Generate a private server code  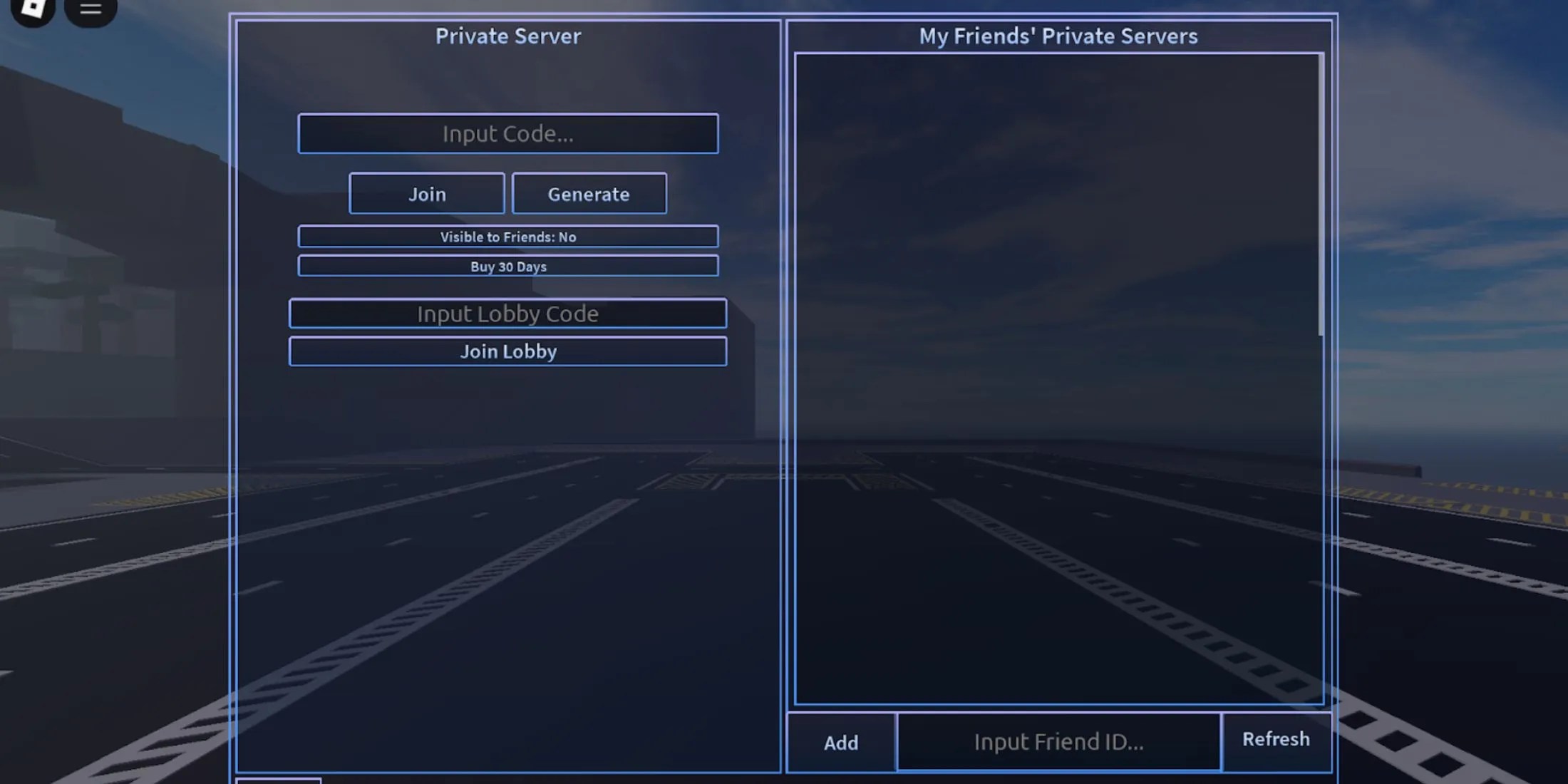pyautogui.click(x=589, y=194)
